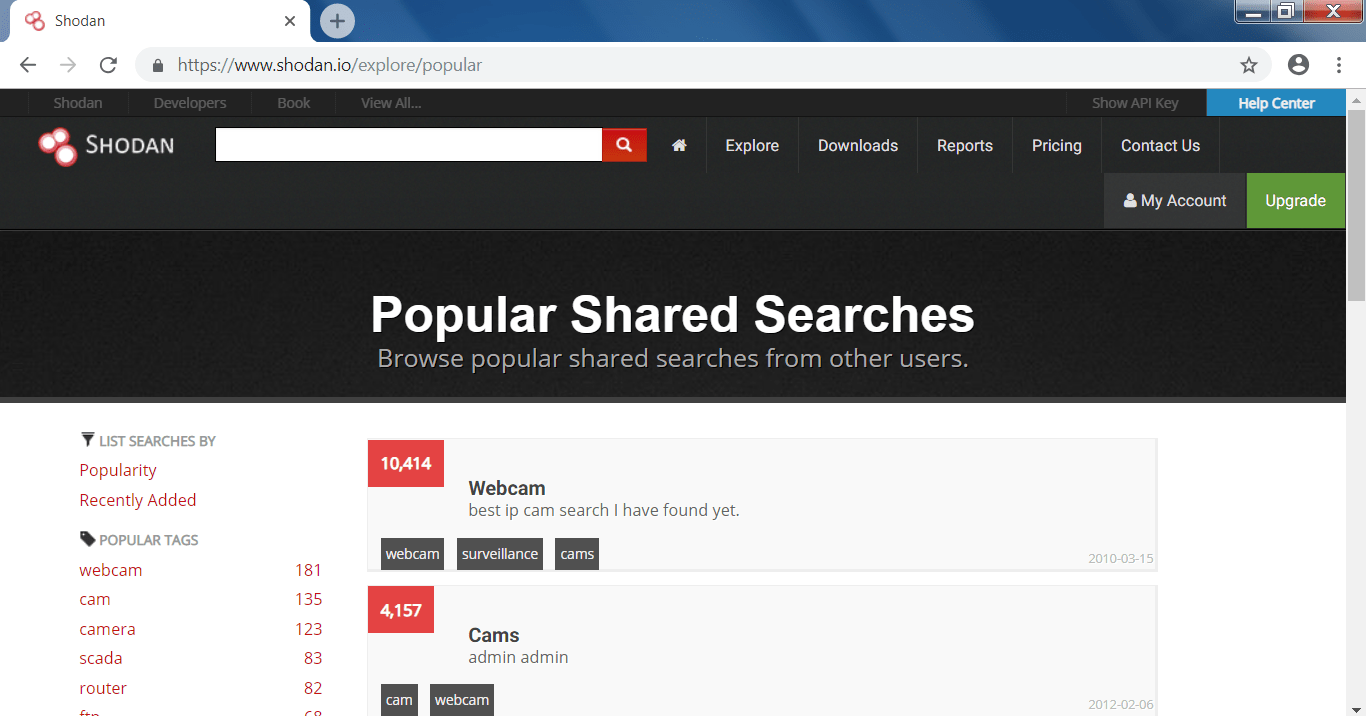Open the Chrome three-dot menu
The image size is (1368, 716).
[1339, 65]
